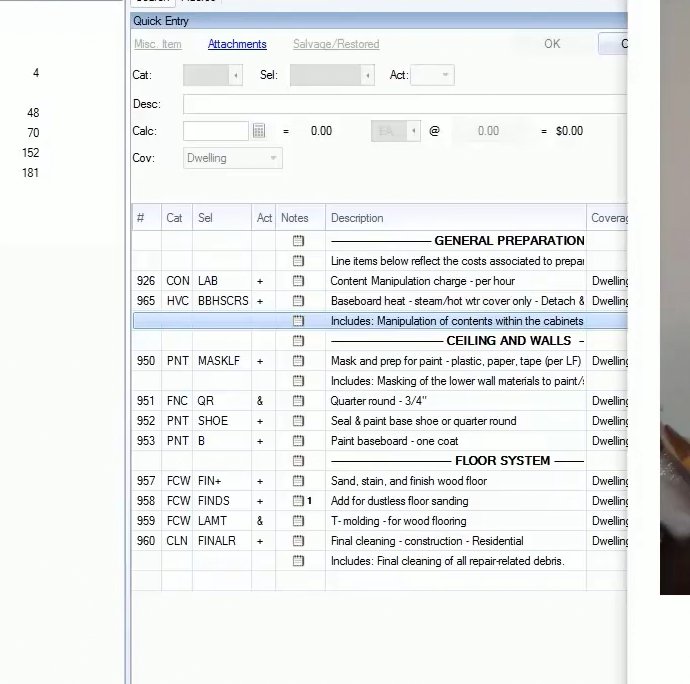The image size is (690, 684).
Task: Click the Description column header
Action: click(x=456, y=218)
